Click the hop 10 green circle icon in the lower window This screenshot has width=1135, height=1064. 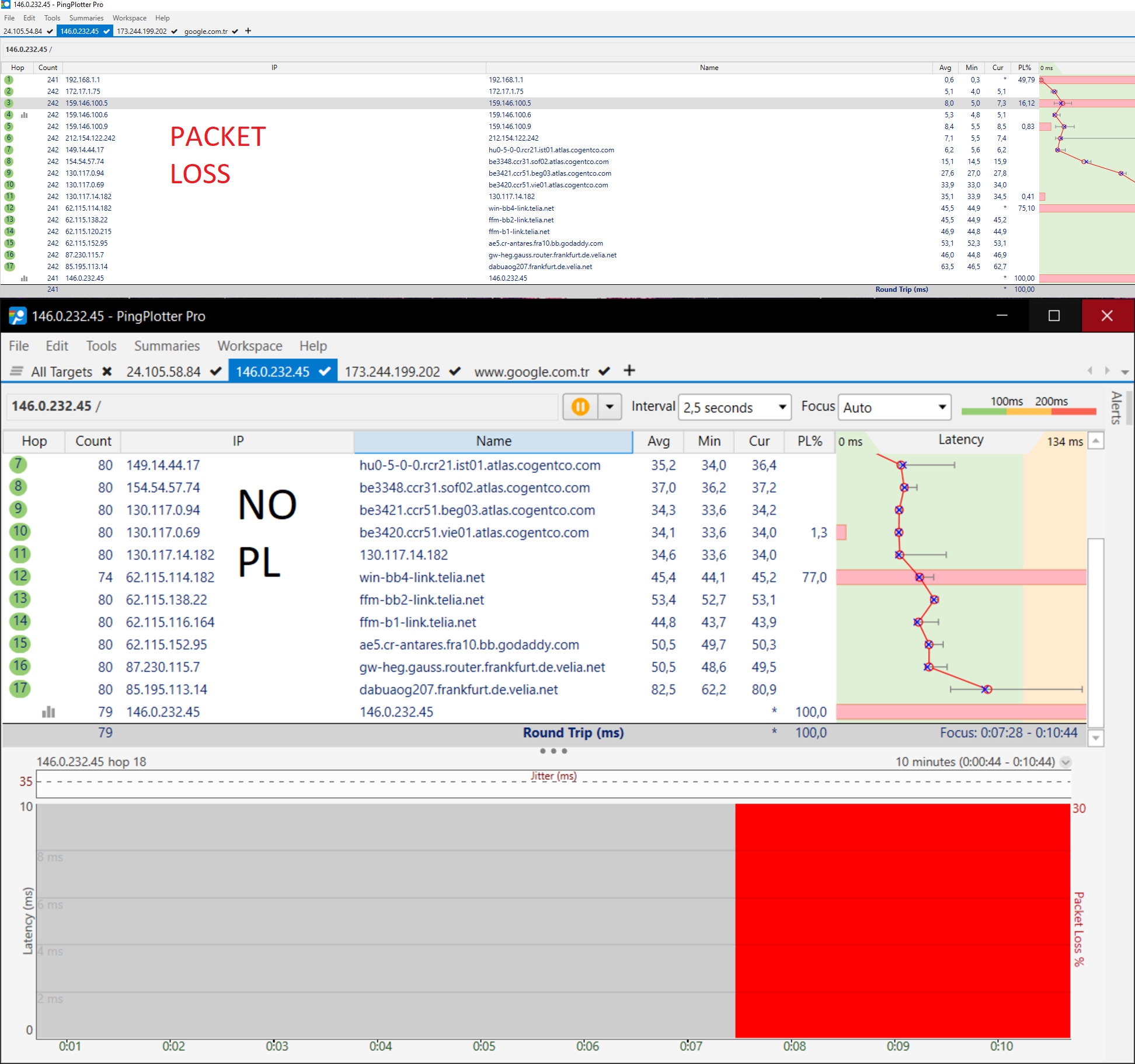tap(20, 532)
